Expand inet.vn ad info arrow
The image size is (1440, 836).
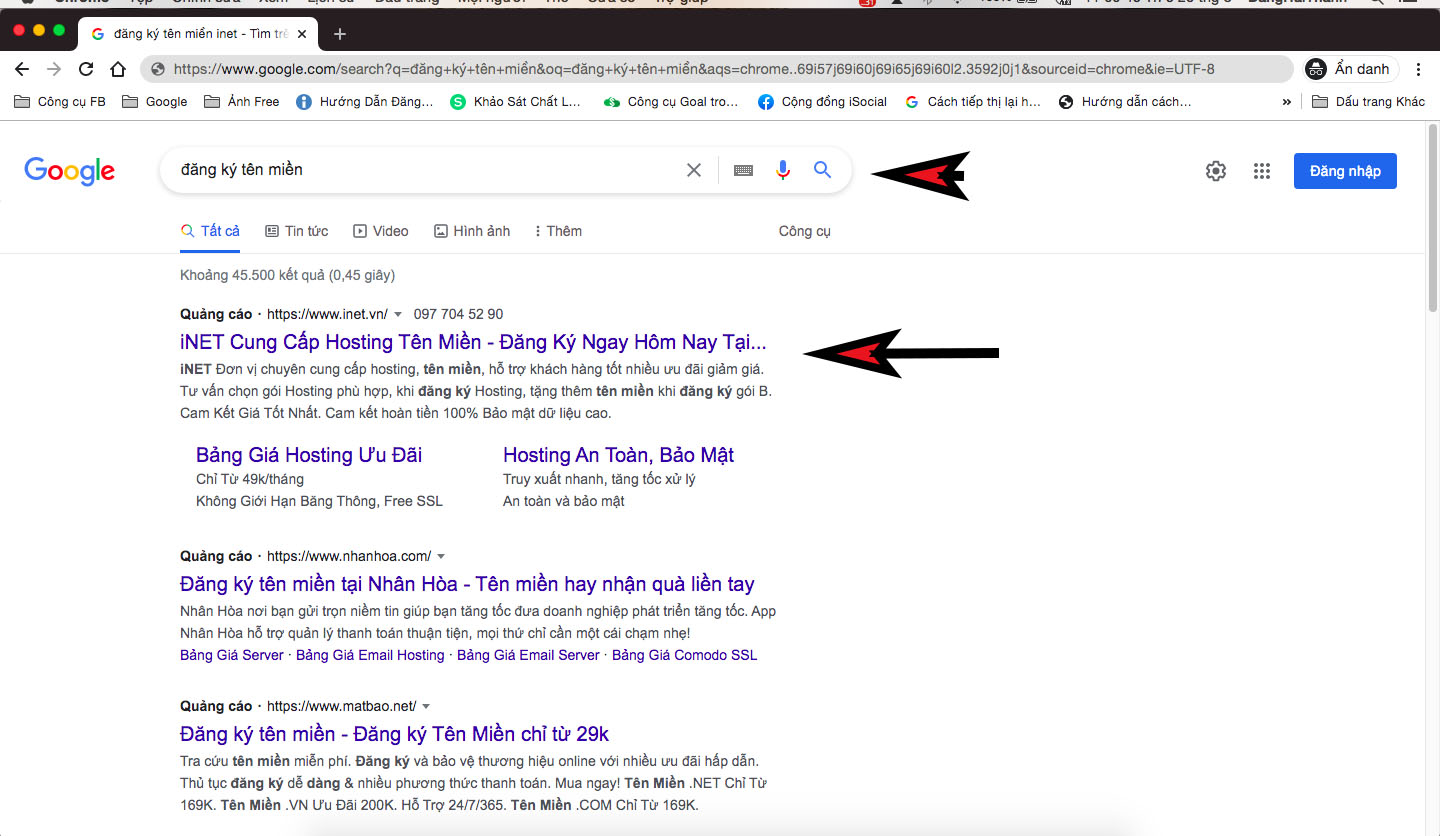pyautogui.click(x=398, y=315)
